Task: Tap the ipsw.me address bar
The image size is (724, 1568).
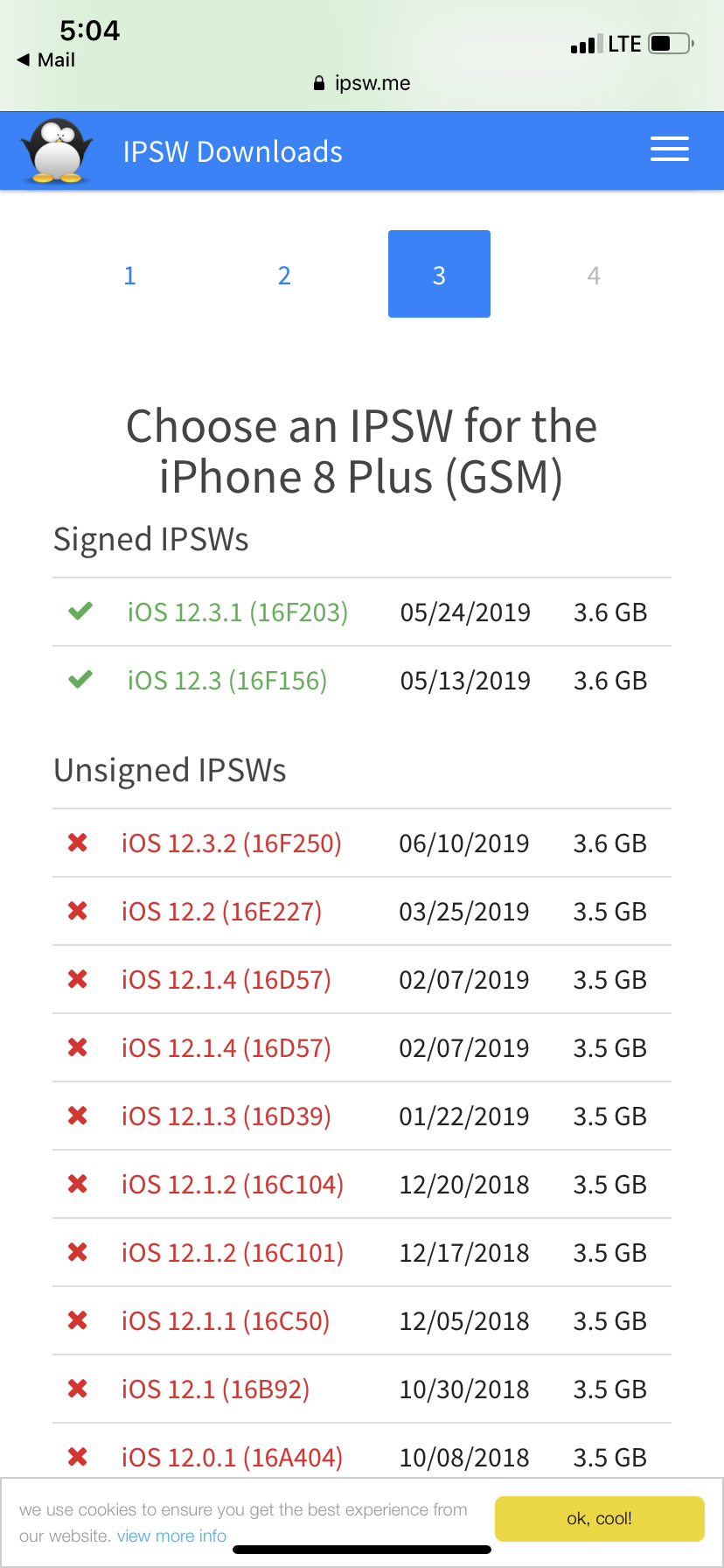Action: click(x=362, y=83)
